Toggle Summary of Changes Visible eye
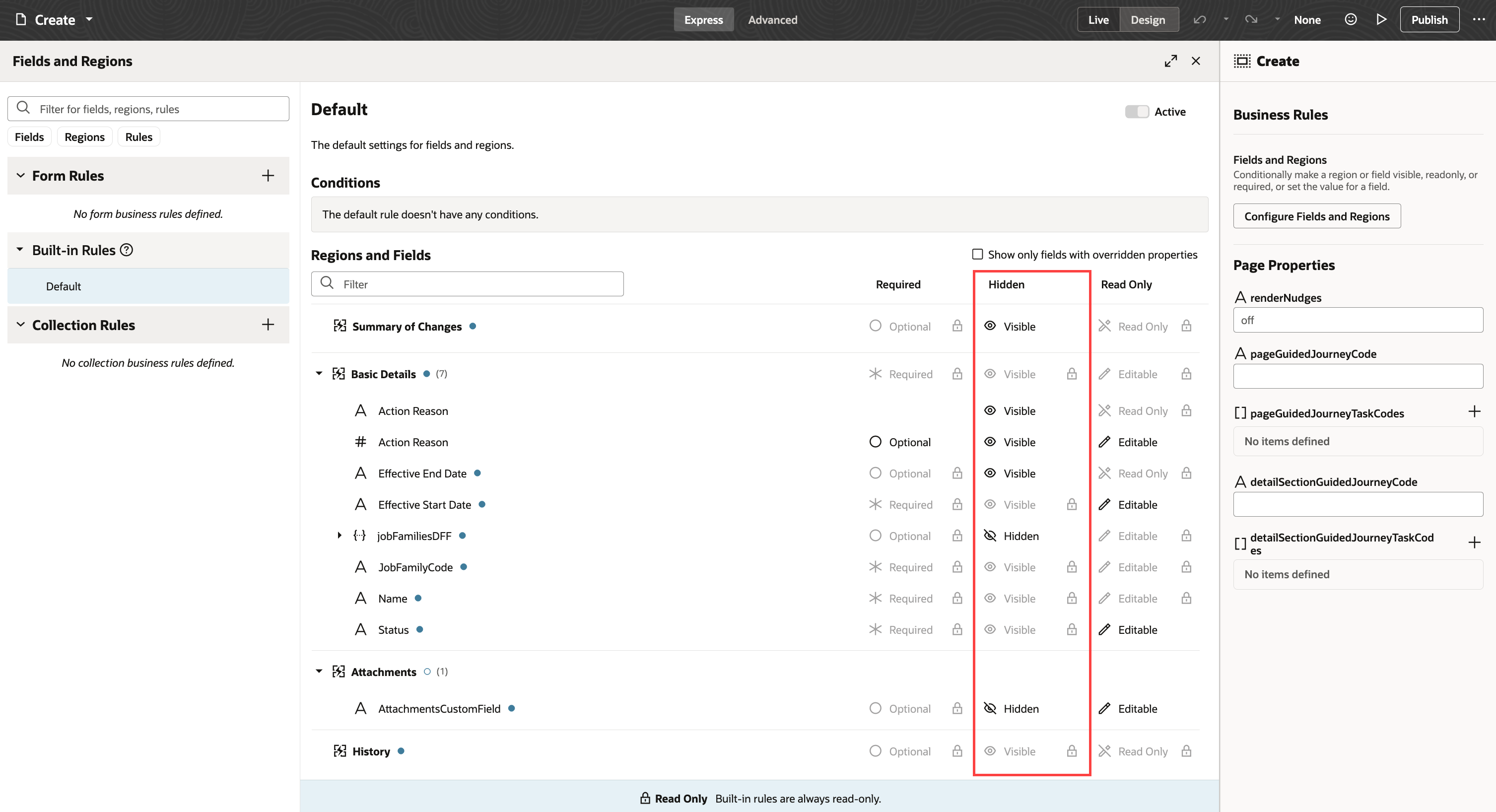The height and width of the screenshot is (812, 1496). coord(990,326)
